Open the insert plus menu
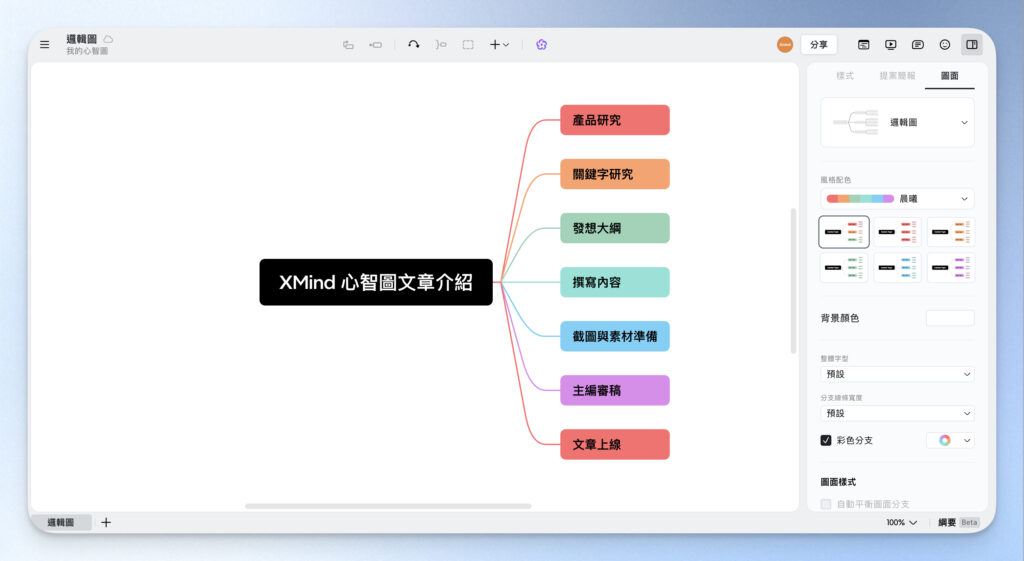Image resolution: width=1024 pixels, height=561 pixels. [x=499, y=44]
